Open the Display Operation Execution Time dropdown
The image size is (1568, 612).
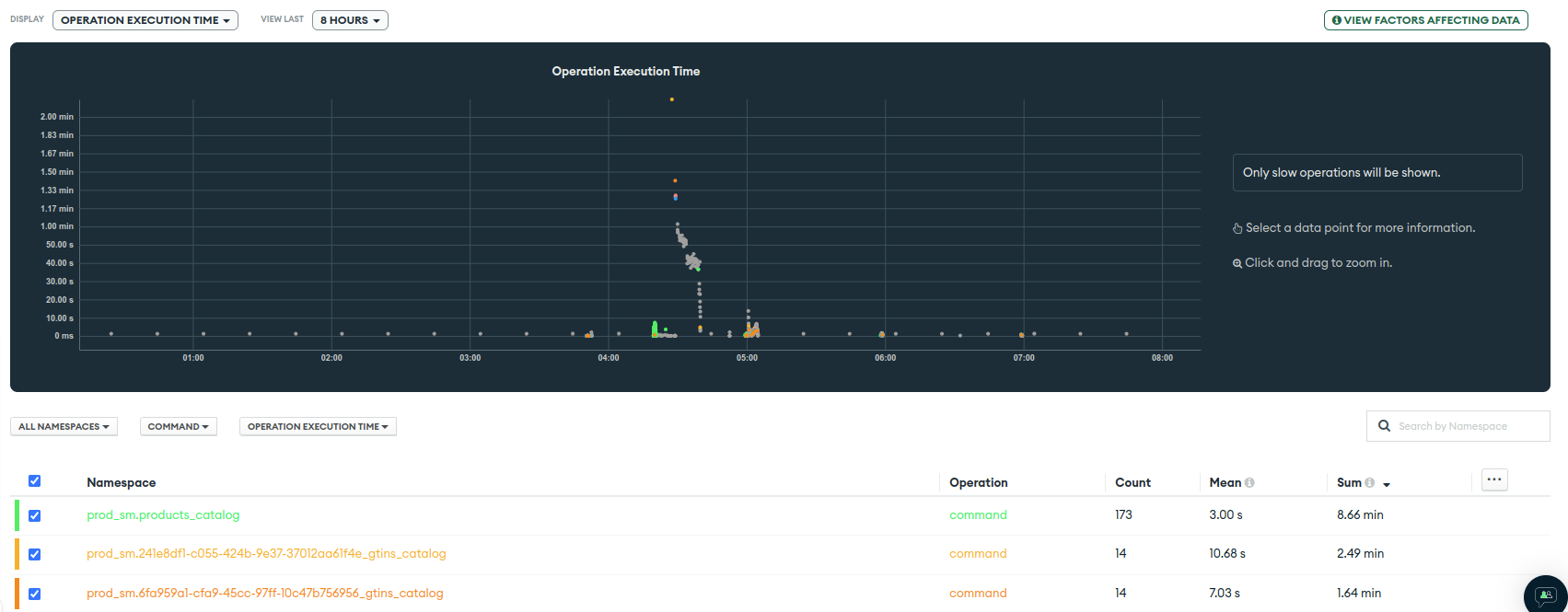pyautogui.click(x=145, y=20)
